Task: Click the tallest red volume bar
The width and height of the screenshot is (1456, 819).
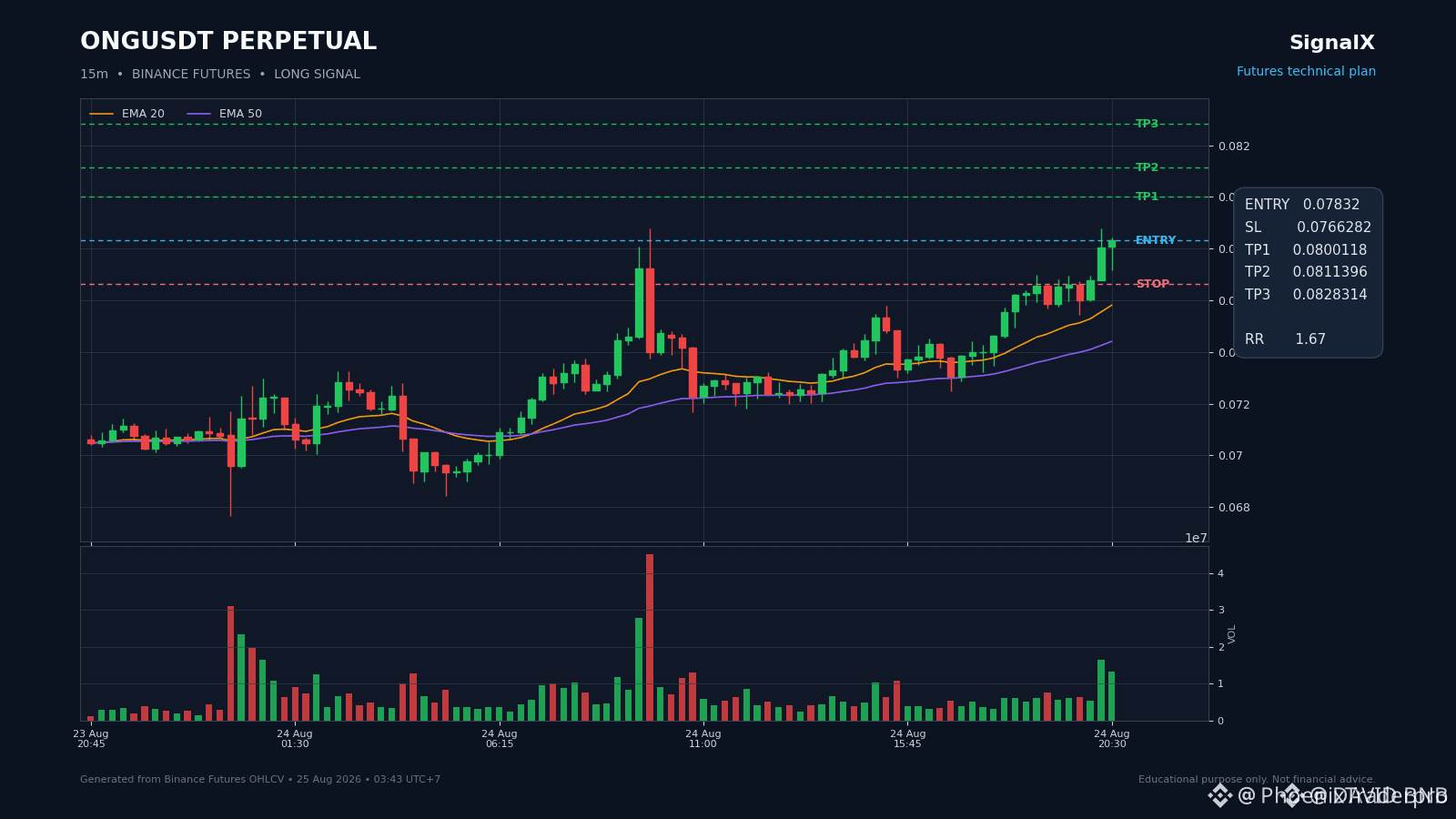Action: [x=650, y=637]
